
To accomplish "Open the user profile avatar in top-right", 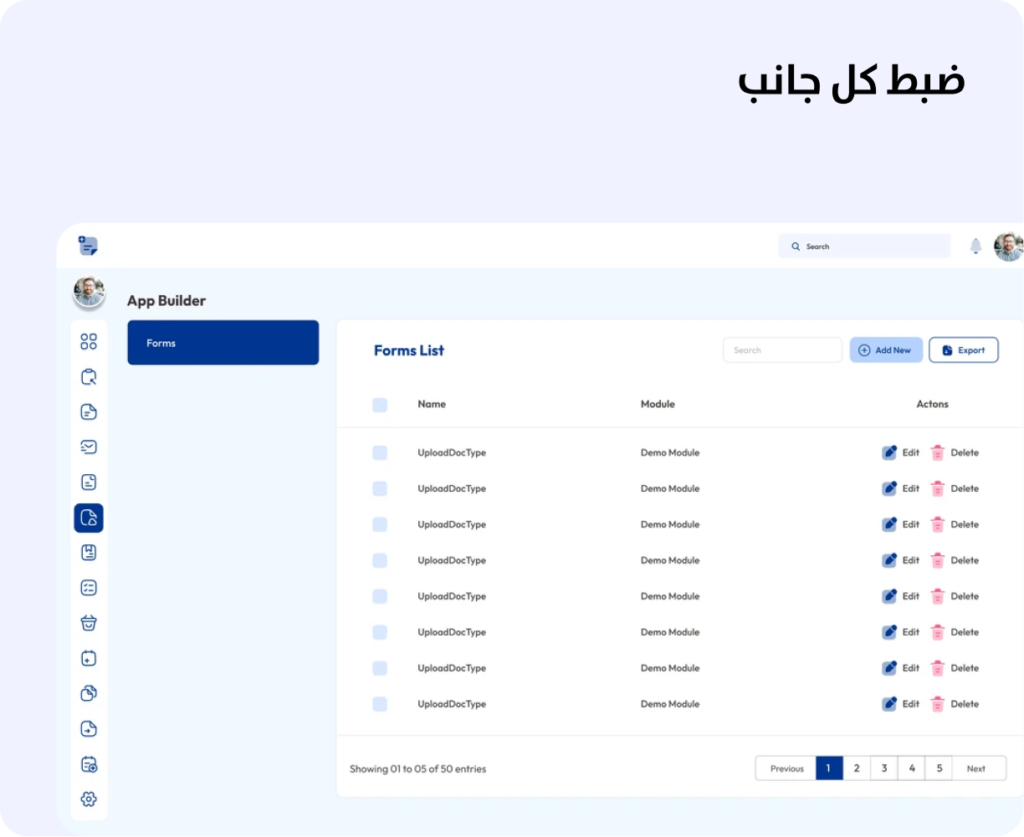I will click(1008, 246).
